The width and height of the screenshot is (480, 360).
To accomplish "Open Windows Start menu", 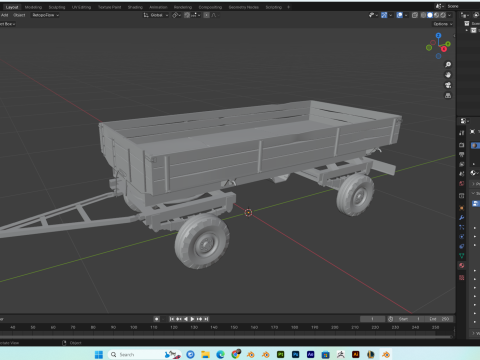I will (x=99, y=354).
